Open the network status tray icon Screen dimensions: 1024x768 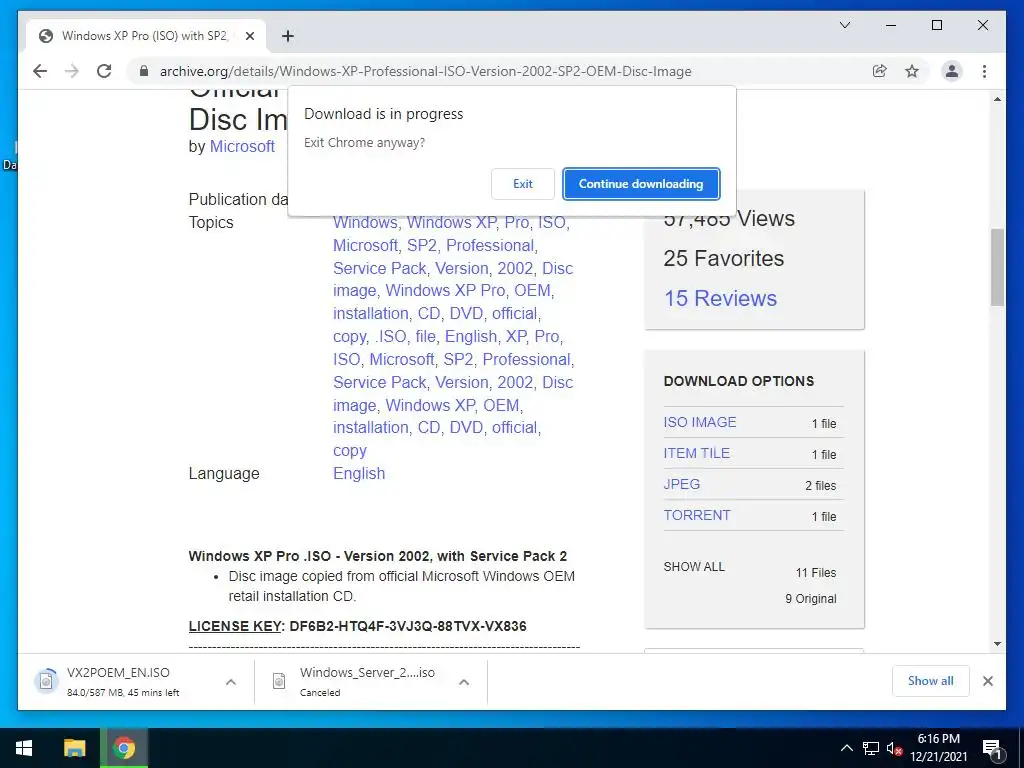pos(870,748)
